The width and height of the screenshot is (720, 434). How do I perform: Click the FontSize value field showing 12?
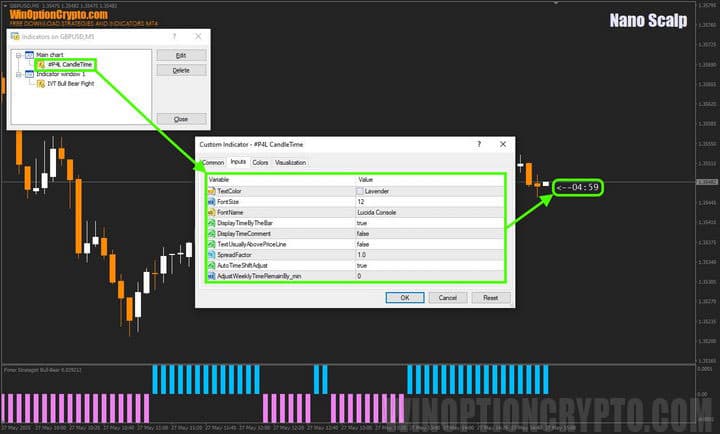(x=362, y=201)
